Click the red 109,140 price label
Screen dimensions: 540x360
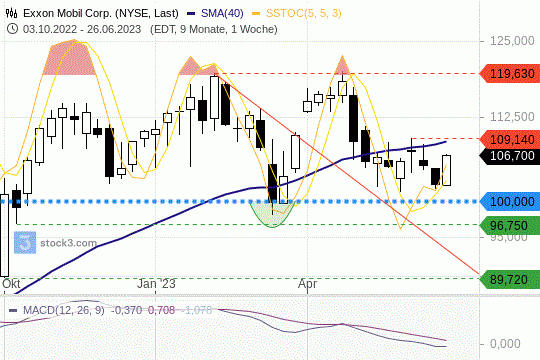point(510,140)
